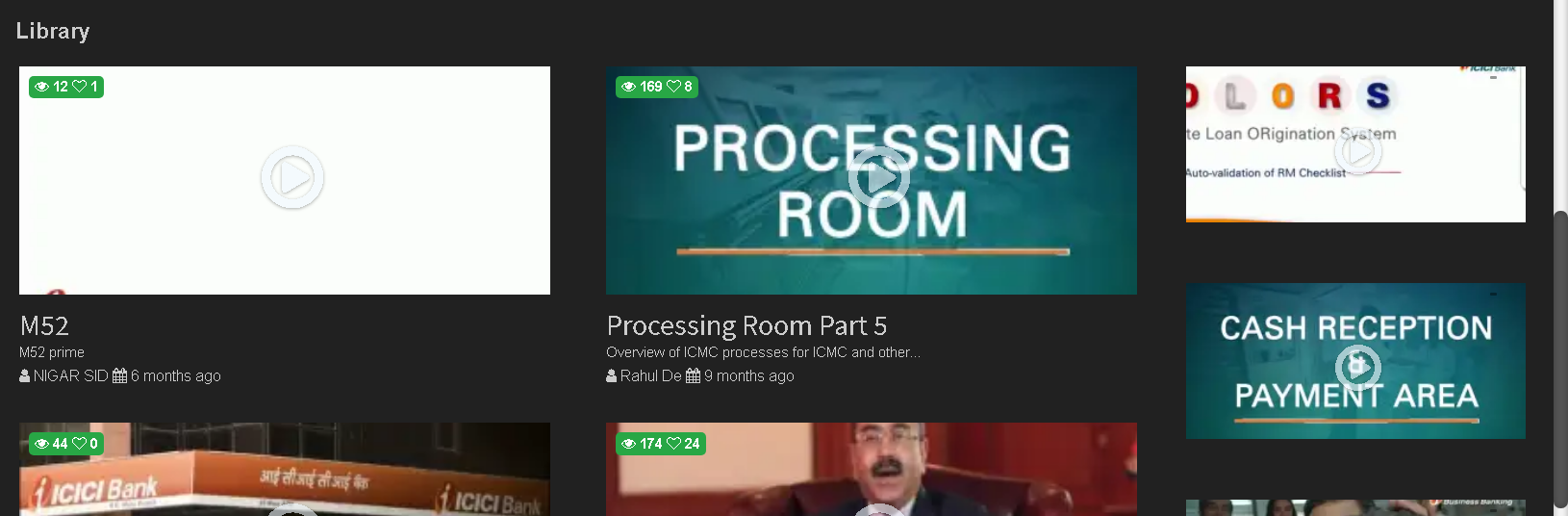Play the M52 video
The height and width of the screenshot is (516, 1568).
coord(292,177)
